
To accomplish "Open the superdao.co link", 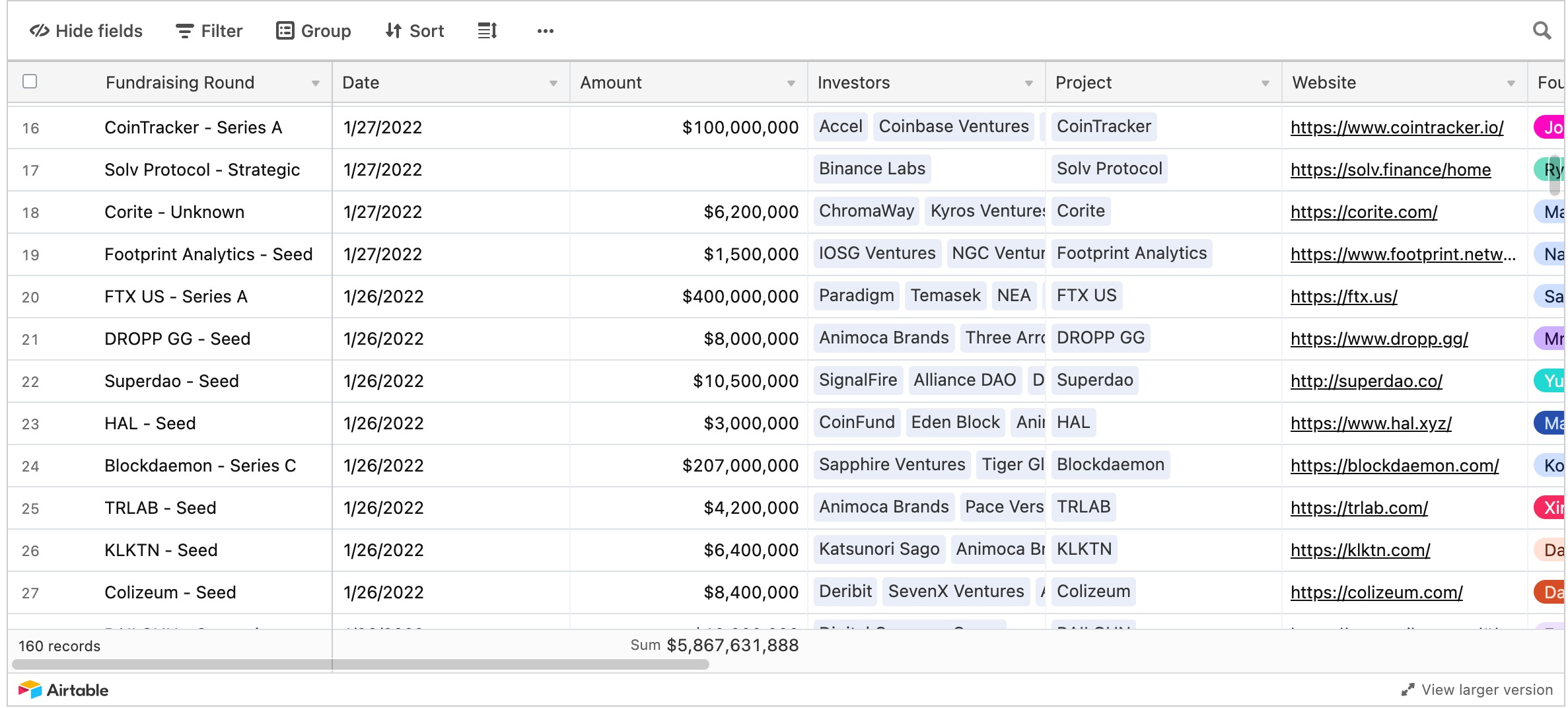I will 1367,381.
